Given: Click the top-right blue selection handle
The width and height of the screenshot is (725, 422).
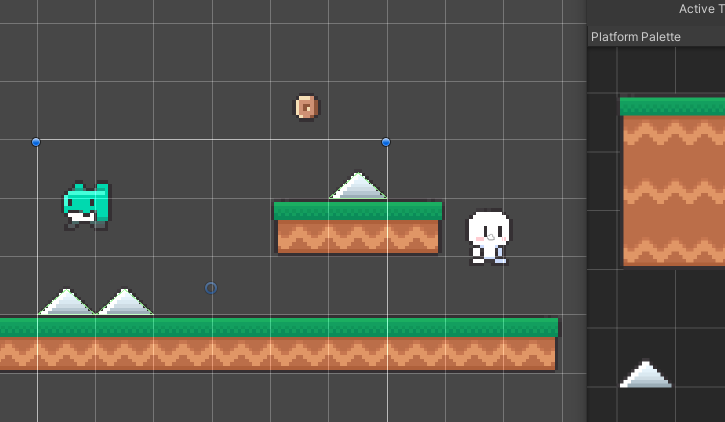Looking at the screenshot, I should point(386,142).
